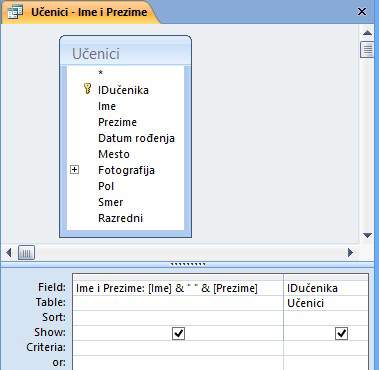Click the scroll up arrow in table pane
Image resolution: width=379 pixels, height=370 pixels.
click(367, 33)
